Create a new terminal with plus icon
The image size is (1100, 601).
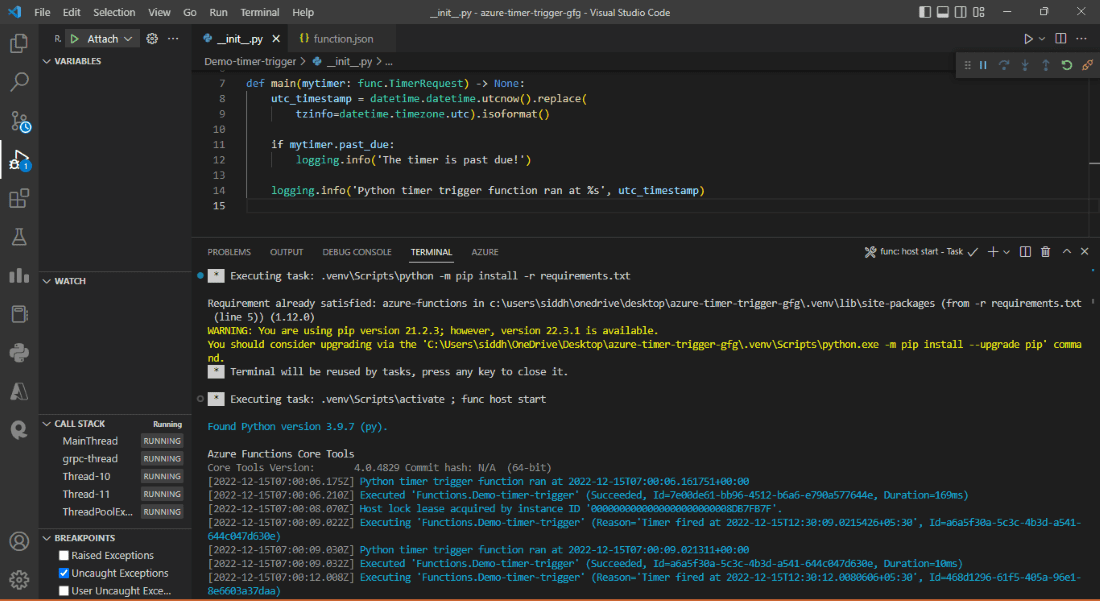pyautogui.click(x=993, y=252)
